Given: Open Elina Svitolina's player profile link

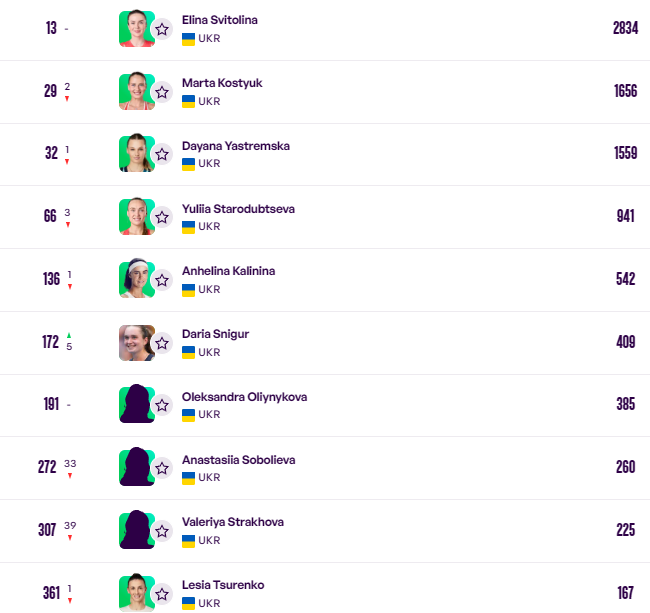Looking at the screenshot, I should [219, 20].
